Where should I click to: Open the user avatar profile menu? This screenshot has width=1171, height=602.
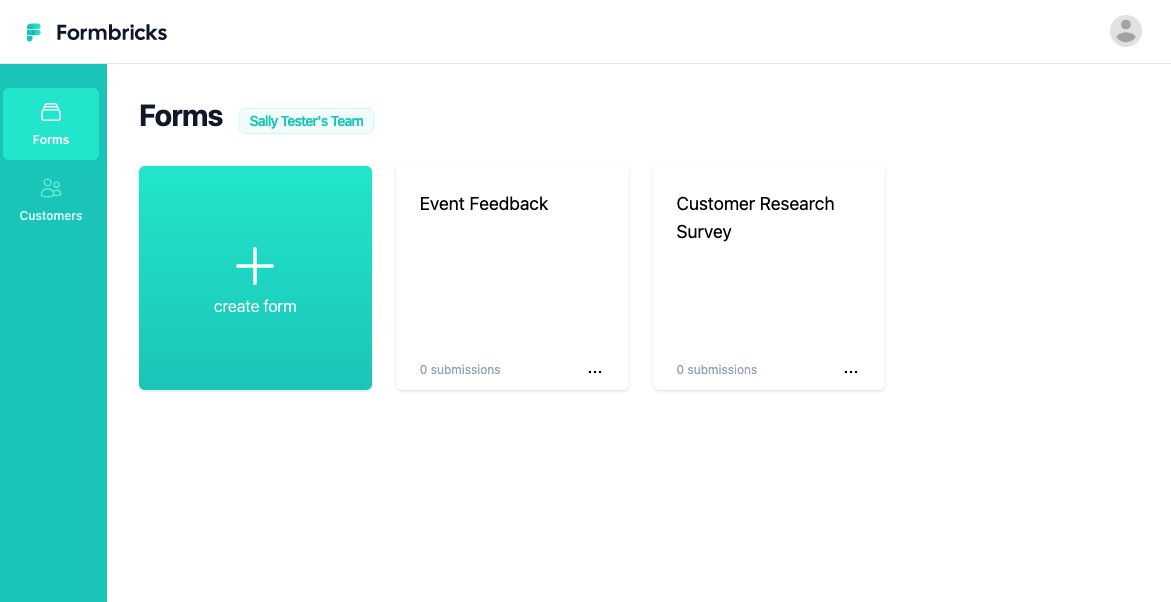[1125, 31]
